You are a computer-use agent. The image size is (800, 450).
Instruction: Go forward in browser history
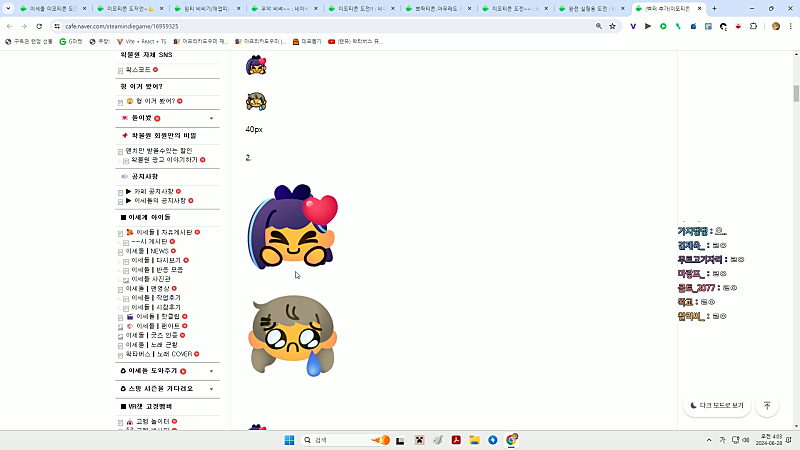point(24,26)
